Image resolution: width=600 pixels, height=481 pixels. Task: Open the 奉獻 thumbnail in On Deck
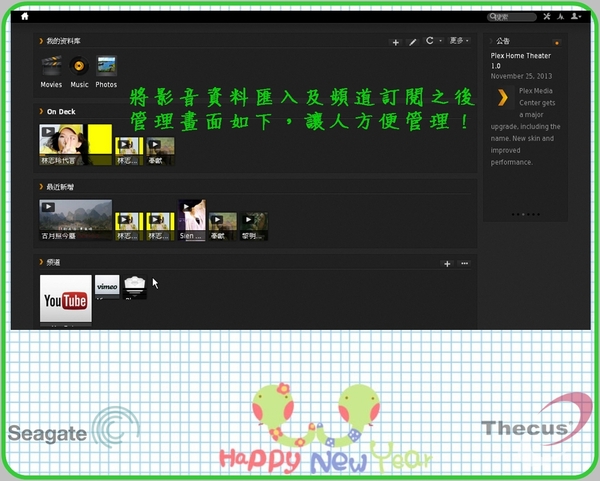pyautogui.click(x=160, y=151)
